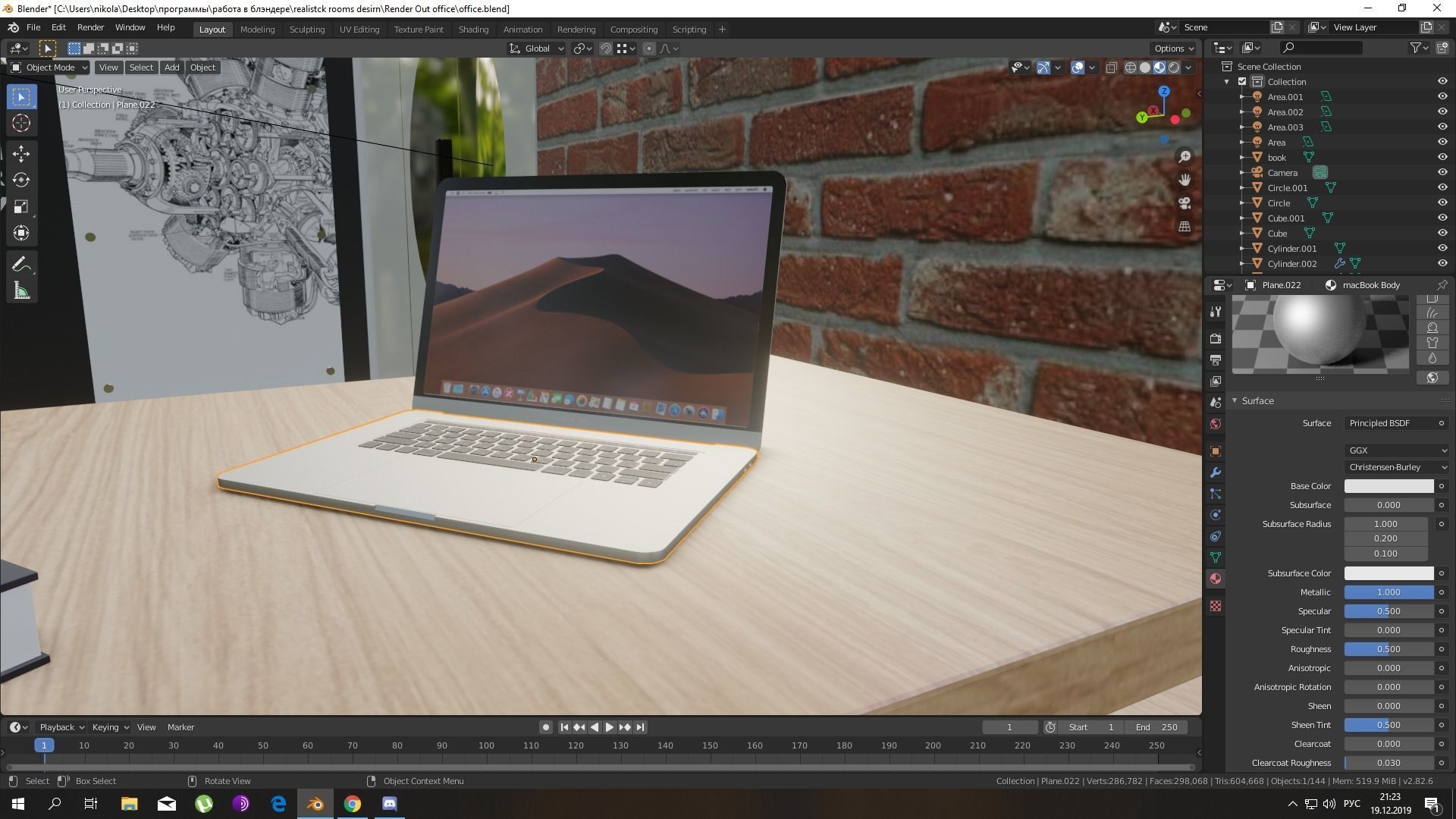This screenshot has width=1456, height=819.
Task: Toggle camera view icon in viewport
Action: pos(1185,203)
